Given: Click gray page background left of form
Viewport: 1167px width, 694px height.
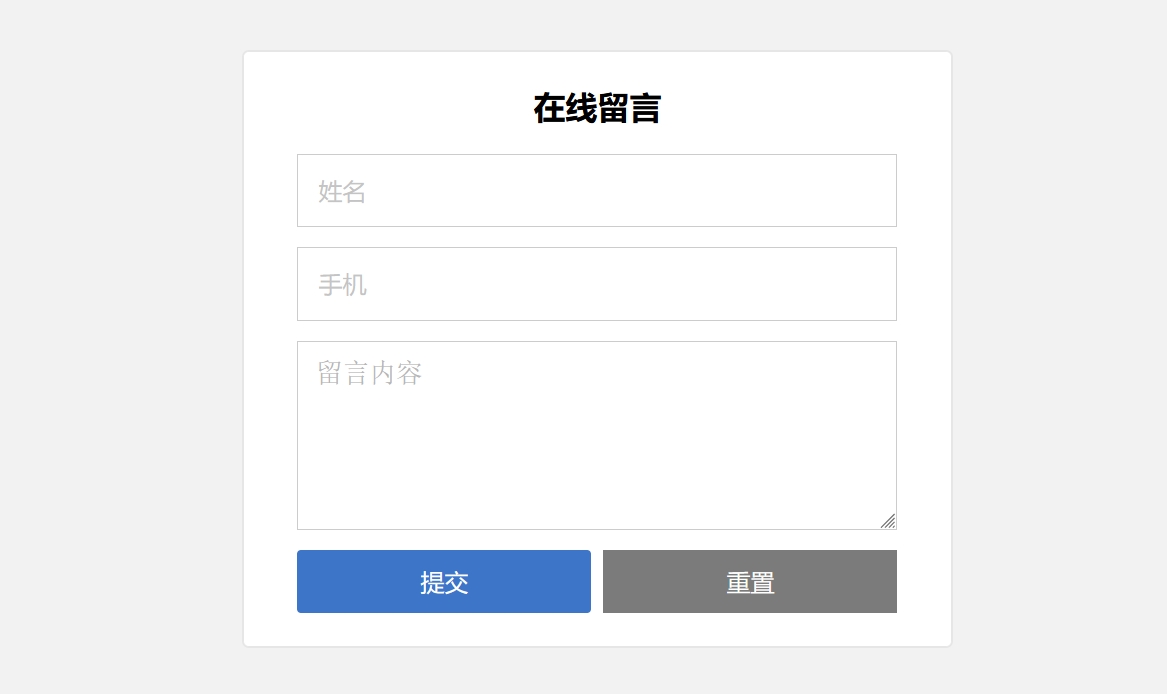Looking at the screenshot, I should (x=120, y=350).
